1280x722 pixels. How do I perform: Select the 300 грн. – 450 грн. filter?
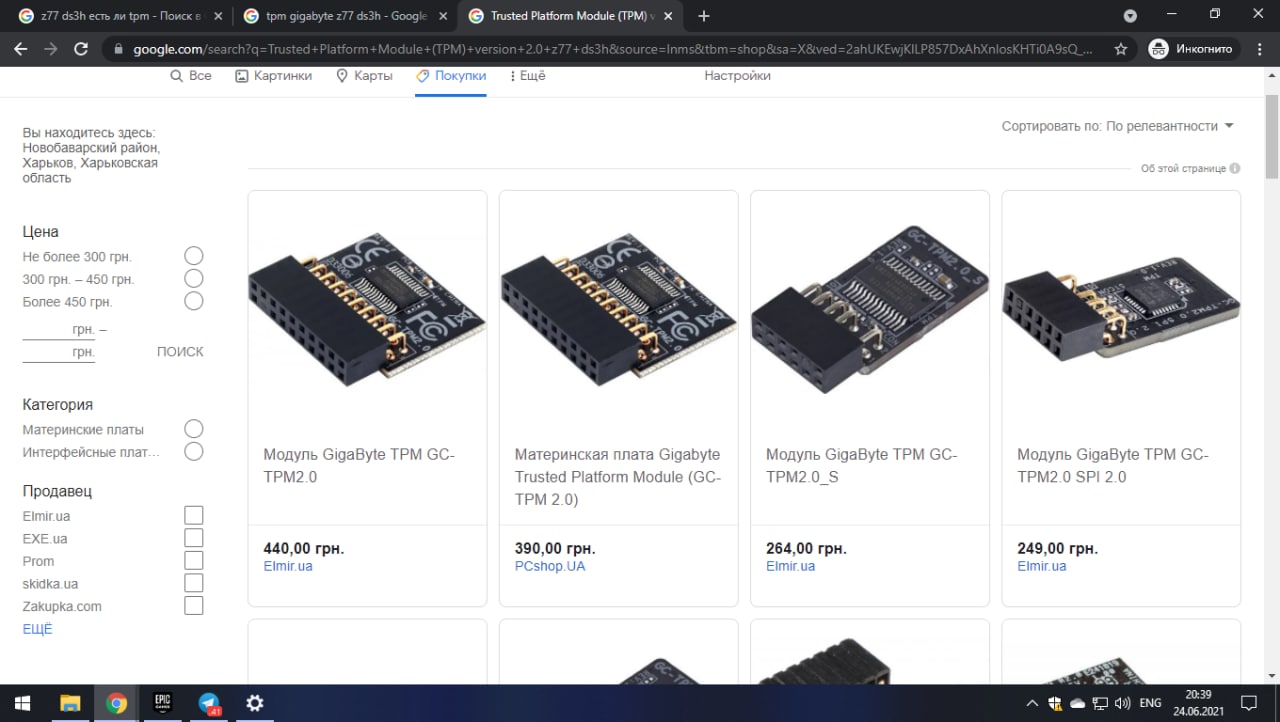click(194, 279)
